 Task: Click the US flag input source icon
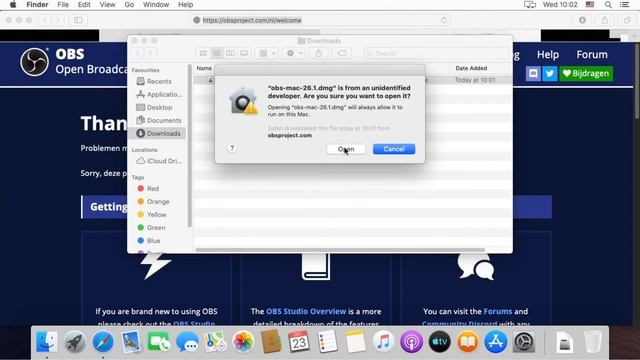point(590,4)
